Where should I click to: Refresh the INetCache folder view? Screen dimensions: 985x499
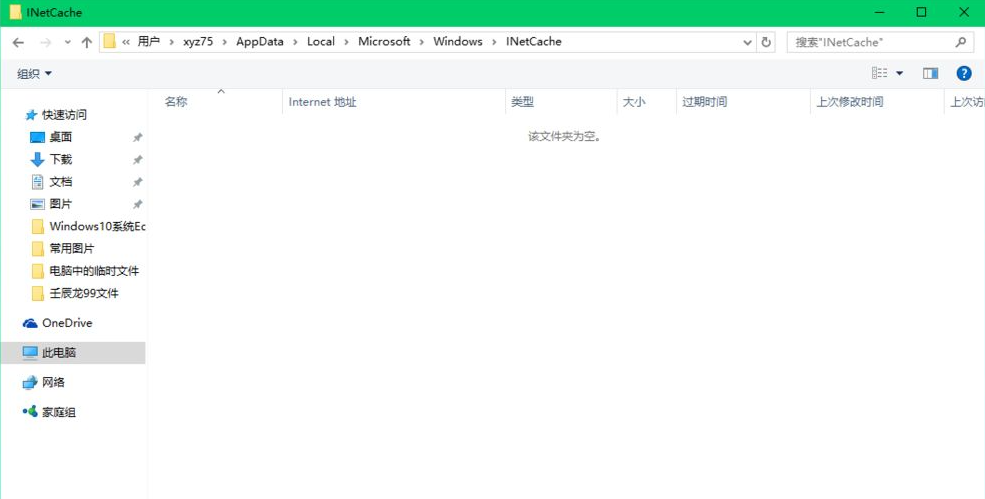pyautogui.click(x=767, y=42)
